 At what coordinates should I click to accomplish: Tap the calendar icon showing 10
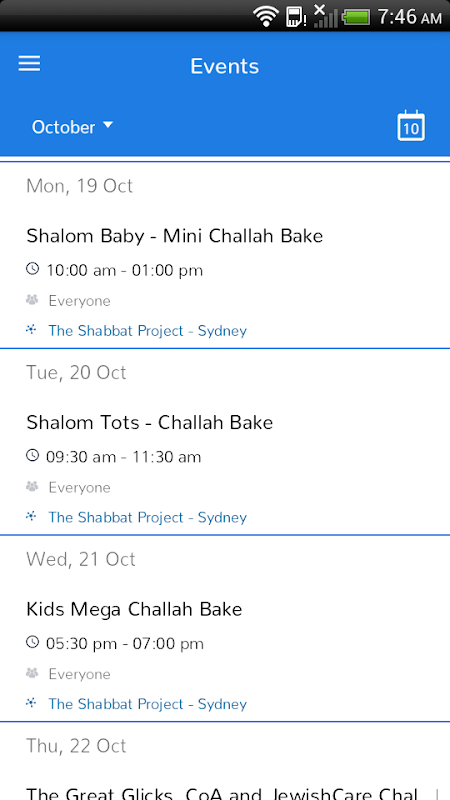[x=411, y=126]
